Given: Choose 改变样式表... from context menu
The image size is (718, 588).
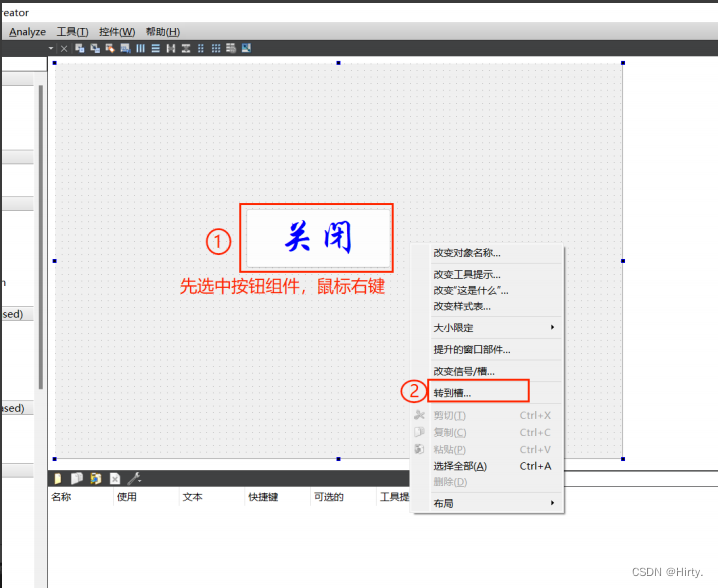Looking at the screenshot, I should click(488, 306).
